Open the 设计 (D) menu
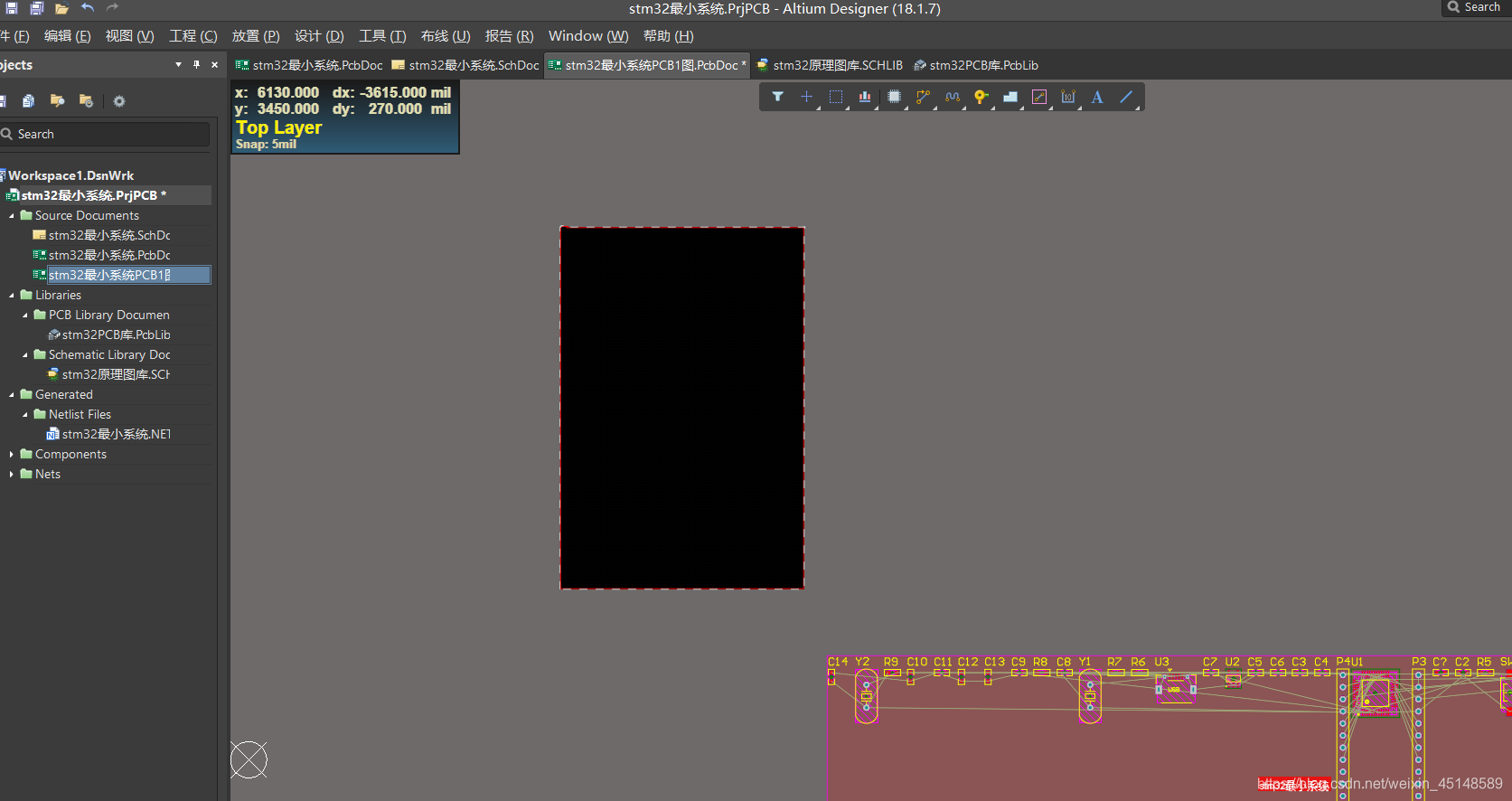The height and width of the screenshot is (801, 1512). click(x=319, y=36)
